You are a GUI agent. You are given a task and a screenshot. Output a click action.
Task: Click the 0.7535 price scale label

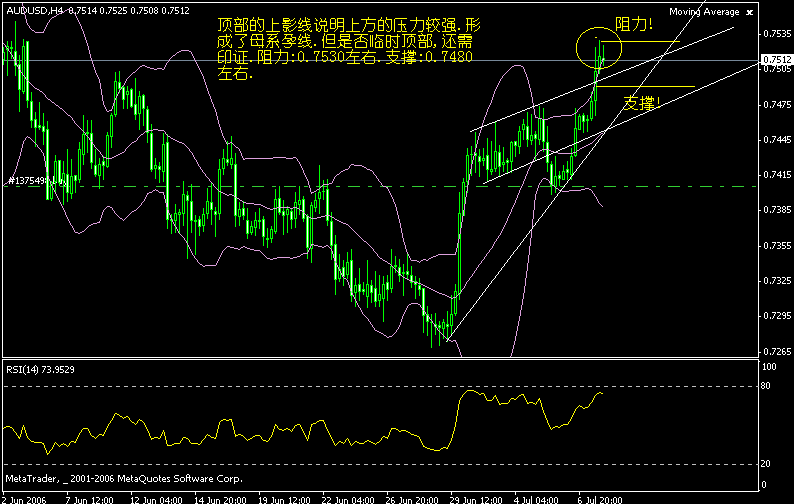[x=777, y=33]
